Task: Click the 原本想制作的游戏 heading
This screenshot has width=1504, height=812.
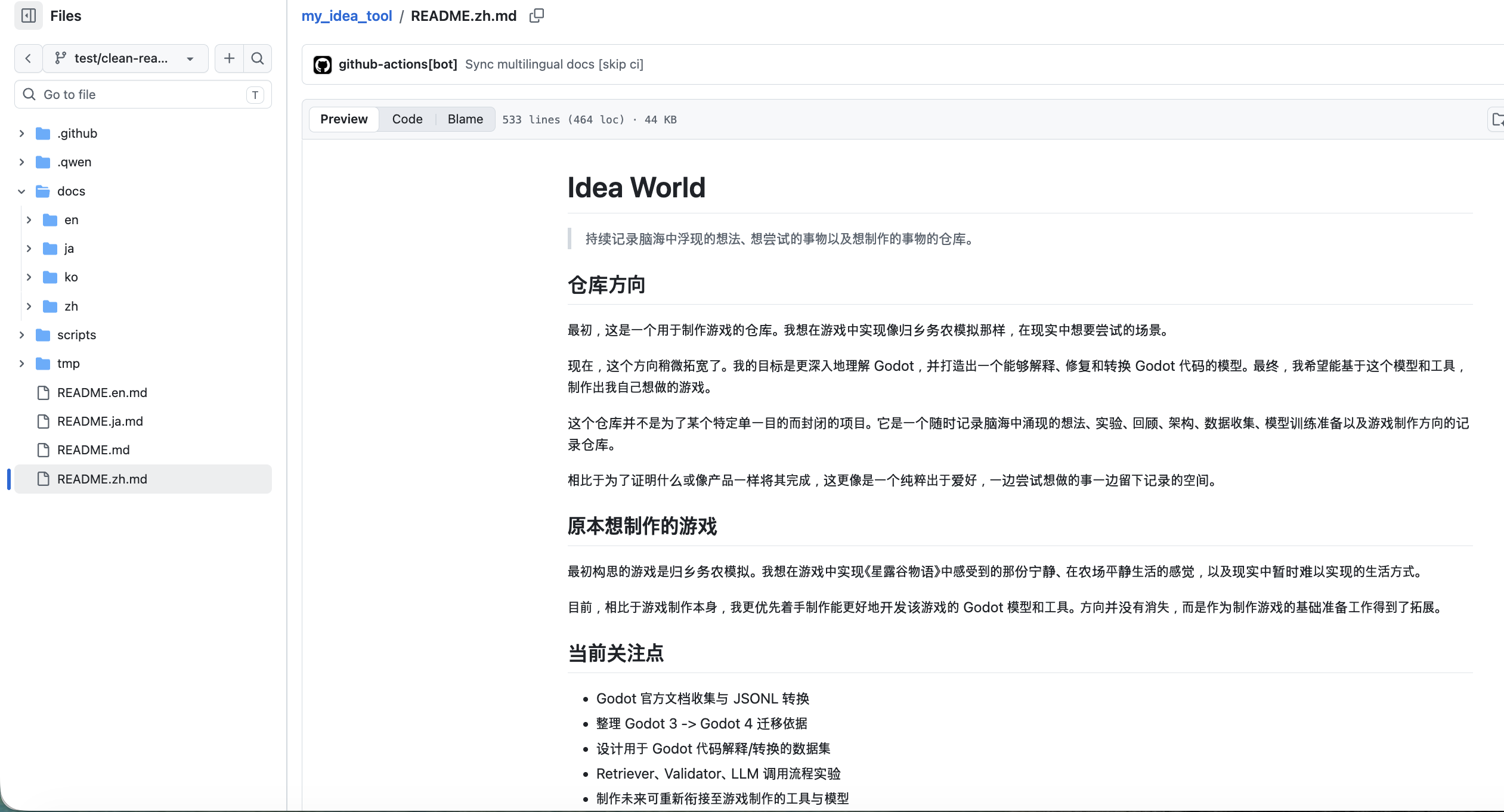Action: [642, 526]
